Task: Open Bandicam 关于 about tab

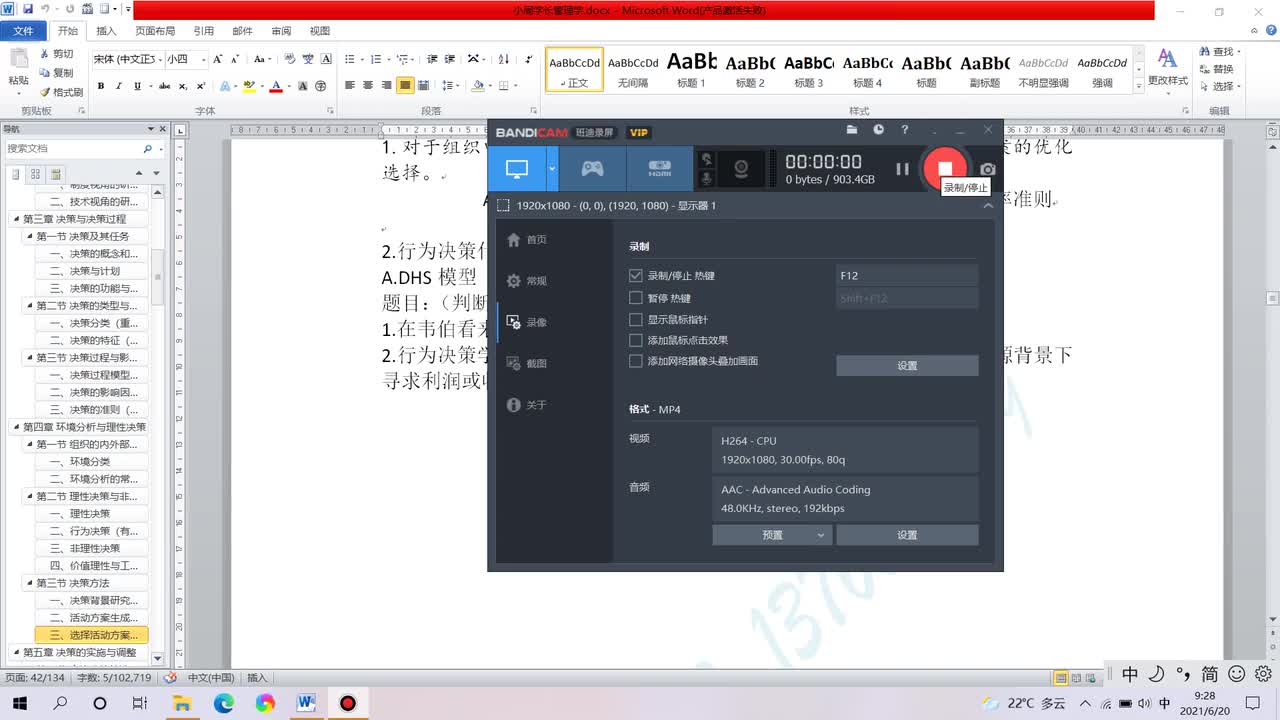Action: 527,405
